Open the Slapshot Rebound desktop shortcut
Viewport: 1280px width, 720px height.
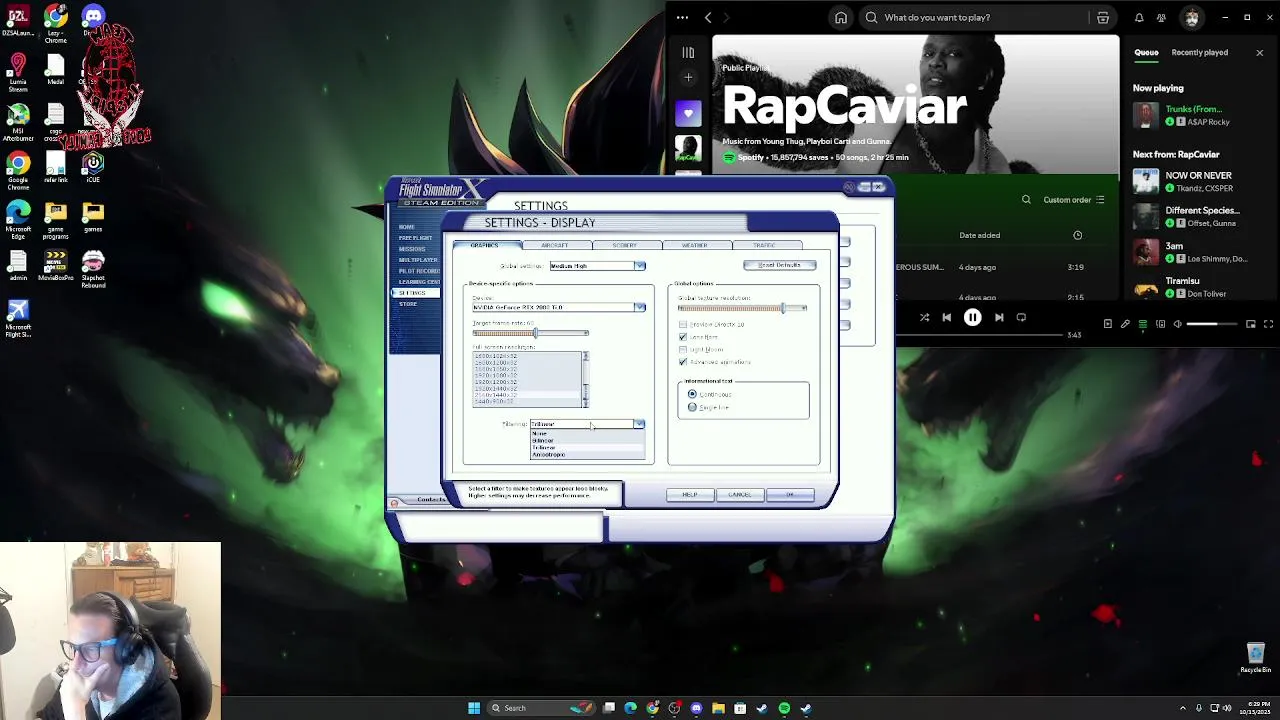tap(93, 269)
